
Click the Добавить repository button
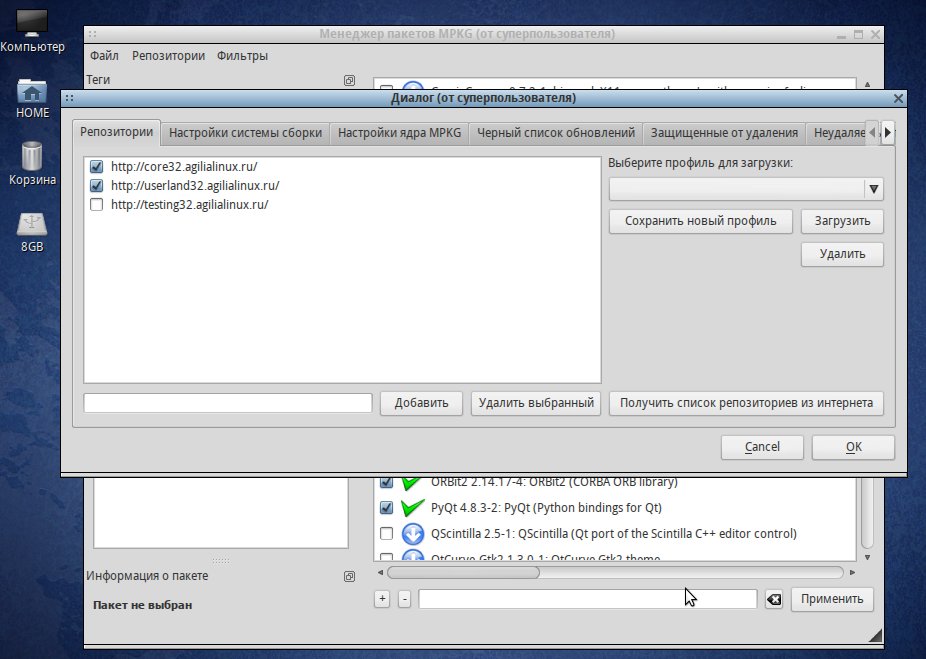coord(421,403)
